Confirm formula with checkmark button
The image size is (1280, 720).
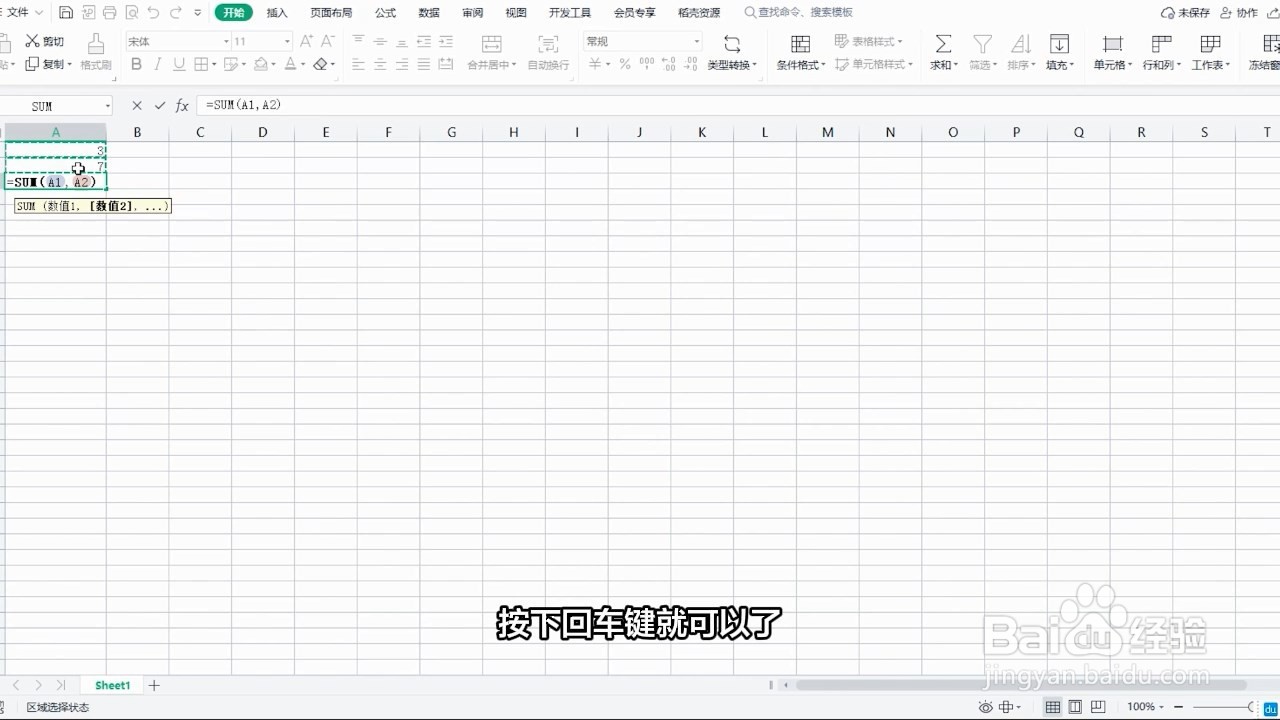(160, 105)
